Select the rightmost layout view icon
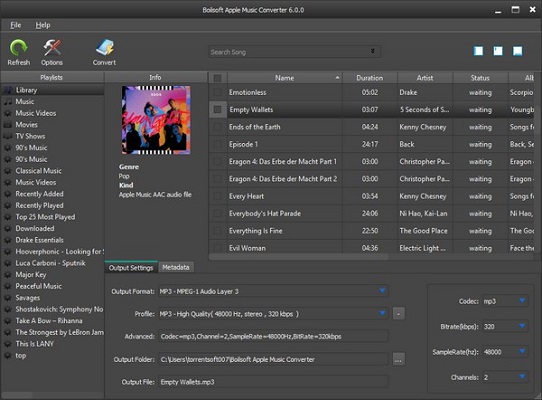The height and width of the screenshot is (400, 542). (517, 51)
